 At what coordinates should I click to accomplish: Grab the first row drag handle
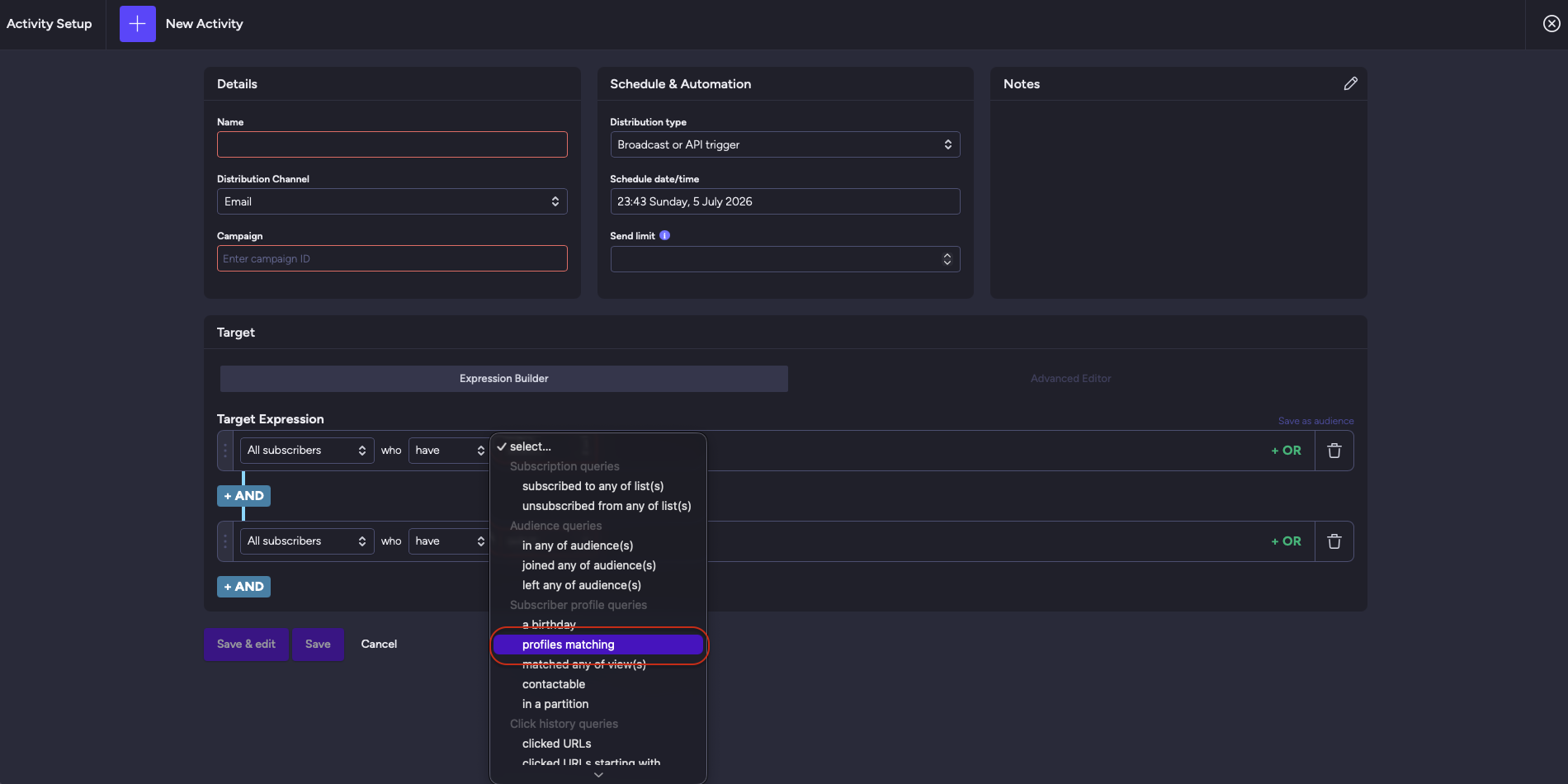click(x=224, y=451)
